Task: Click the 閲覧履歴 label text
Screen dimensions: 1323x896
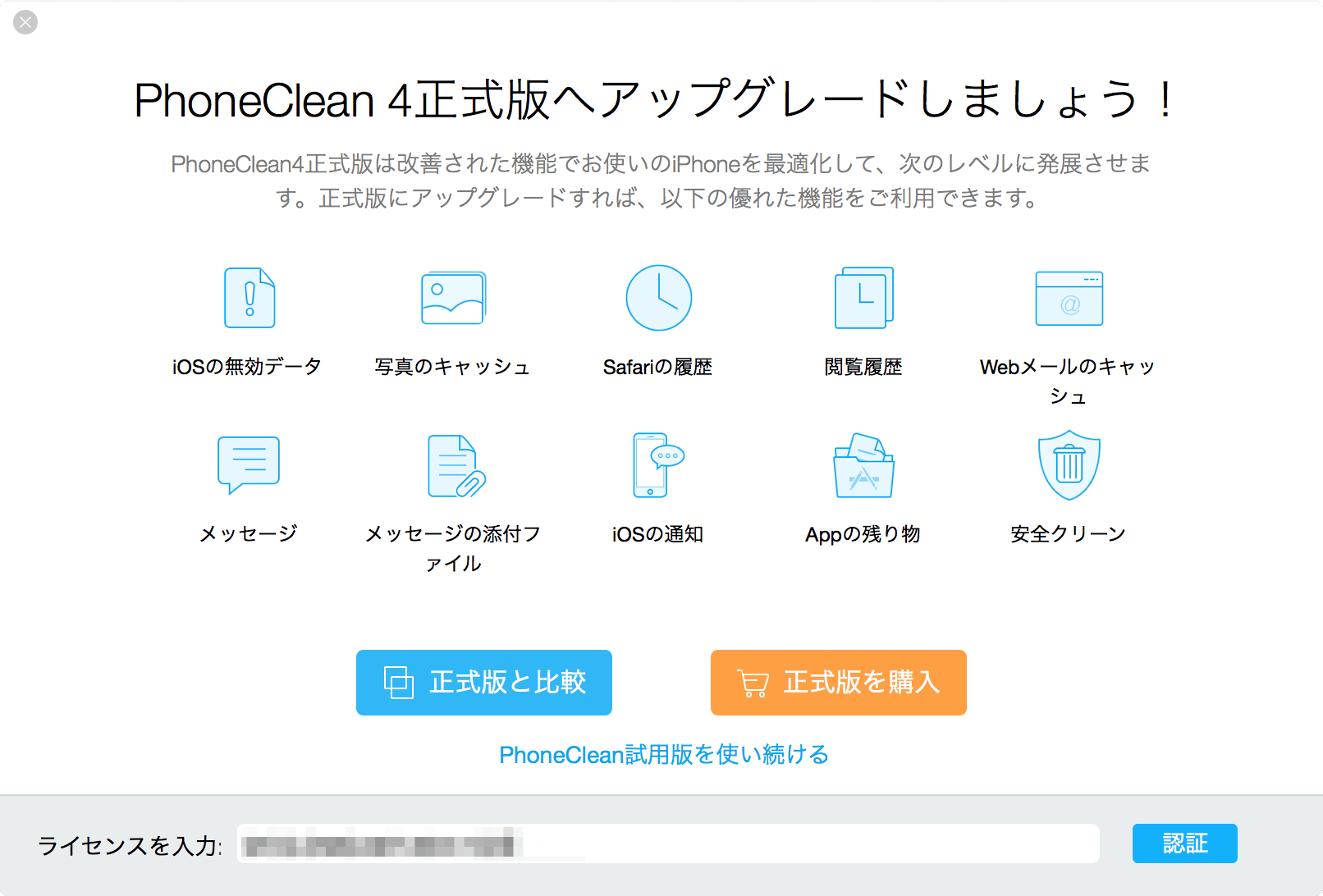Action: [x=863, y=367]
